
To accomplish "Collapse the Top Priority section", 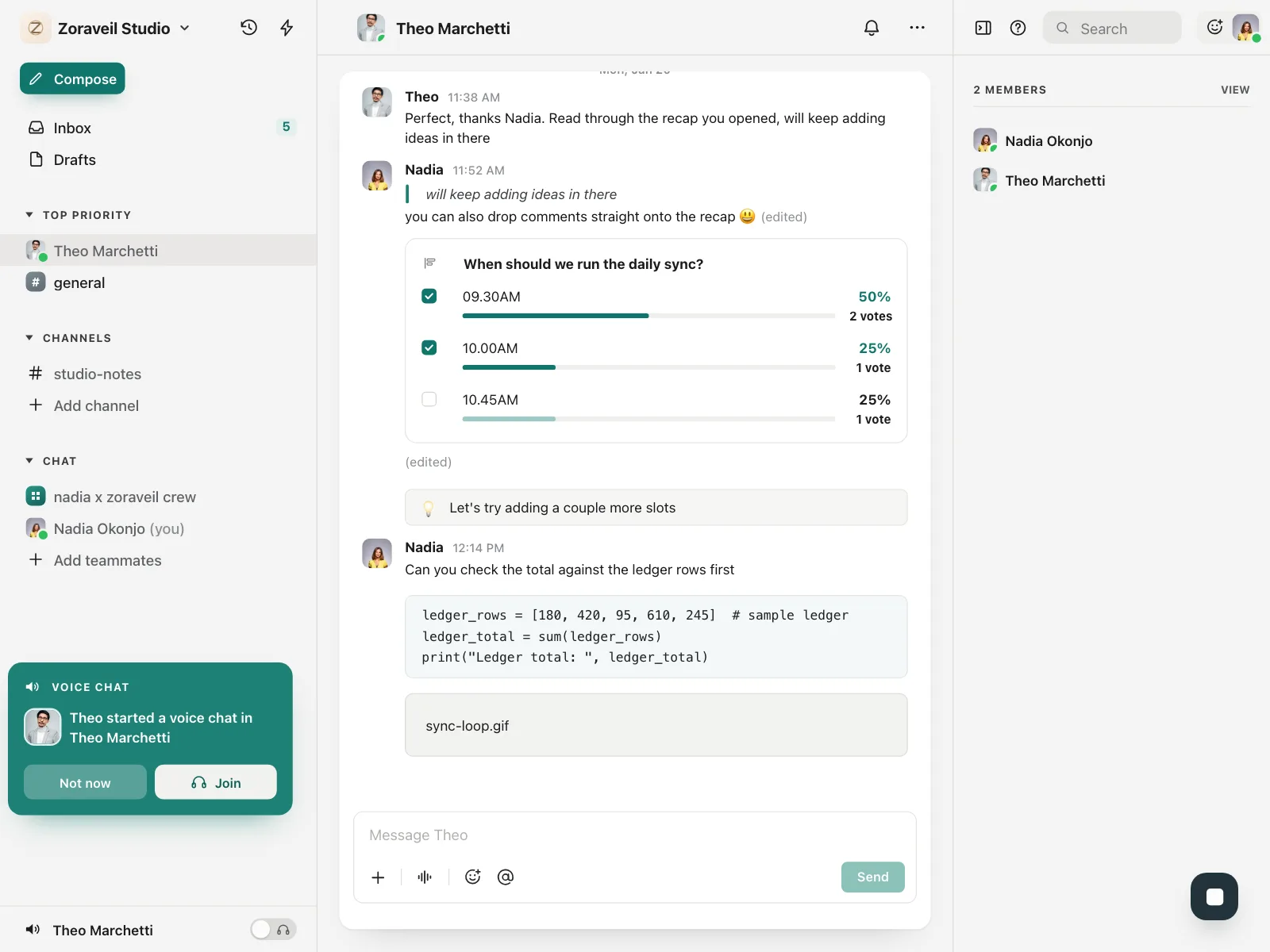I will coord(29,215).
